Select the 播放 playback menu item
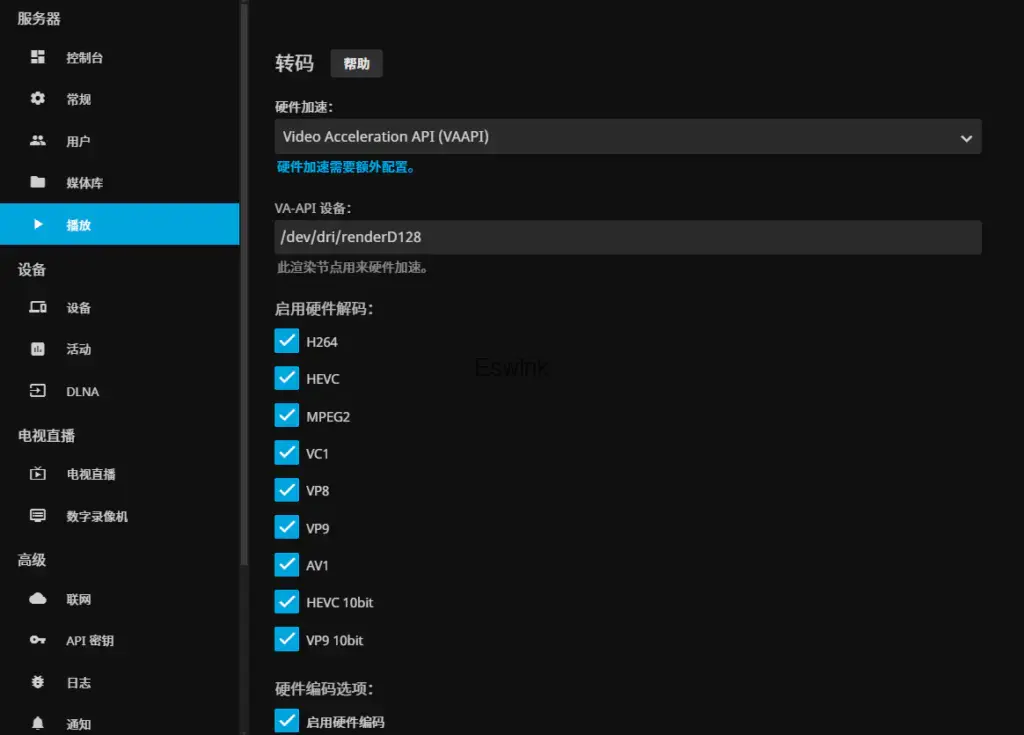This screenshot has height=735, width=1024. (119, 225)
